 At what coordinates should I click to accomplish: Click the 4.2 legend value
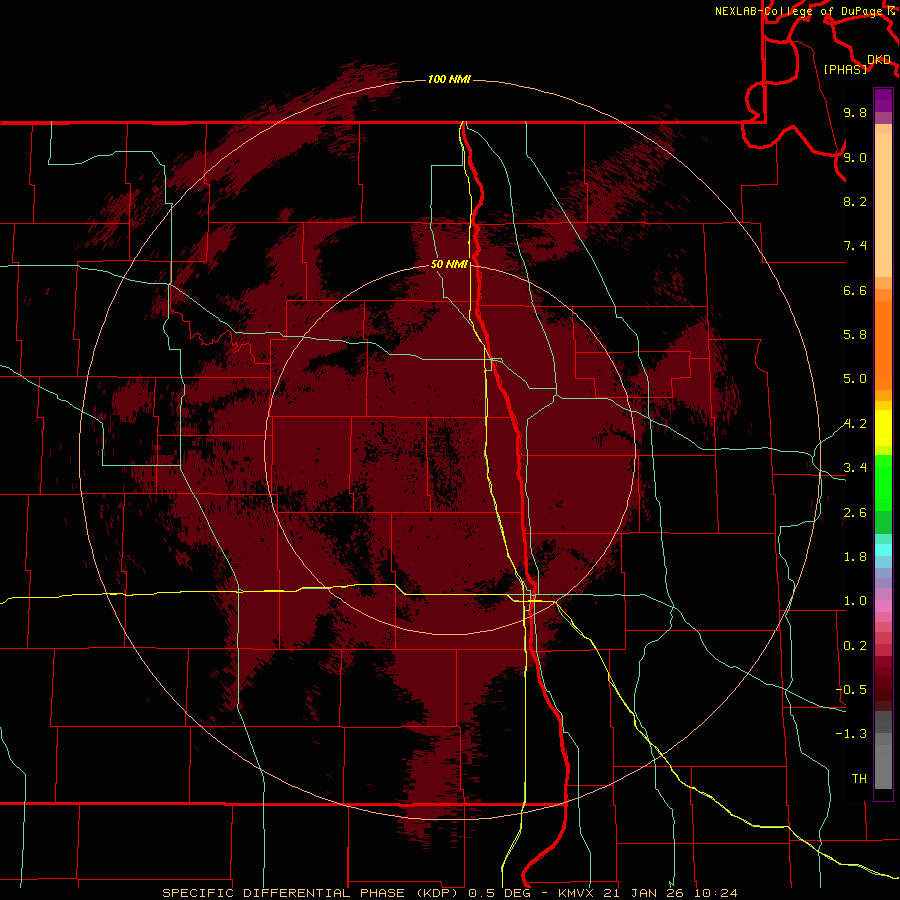(855, 424)
